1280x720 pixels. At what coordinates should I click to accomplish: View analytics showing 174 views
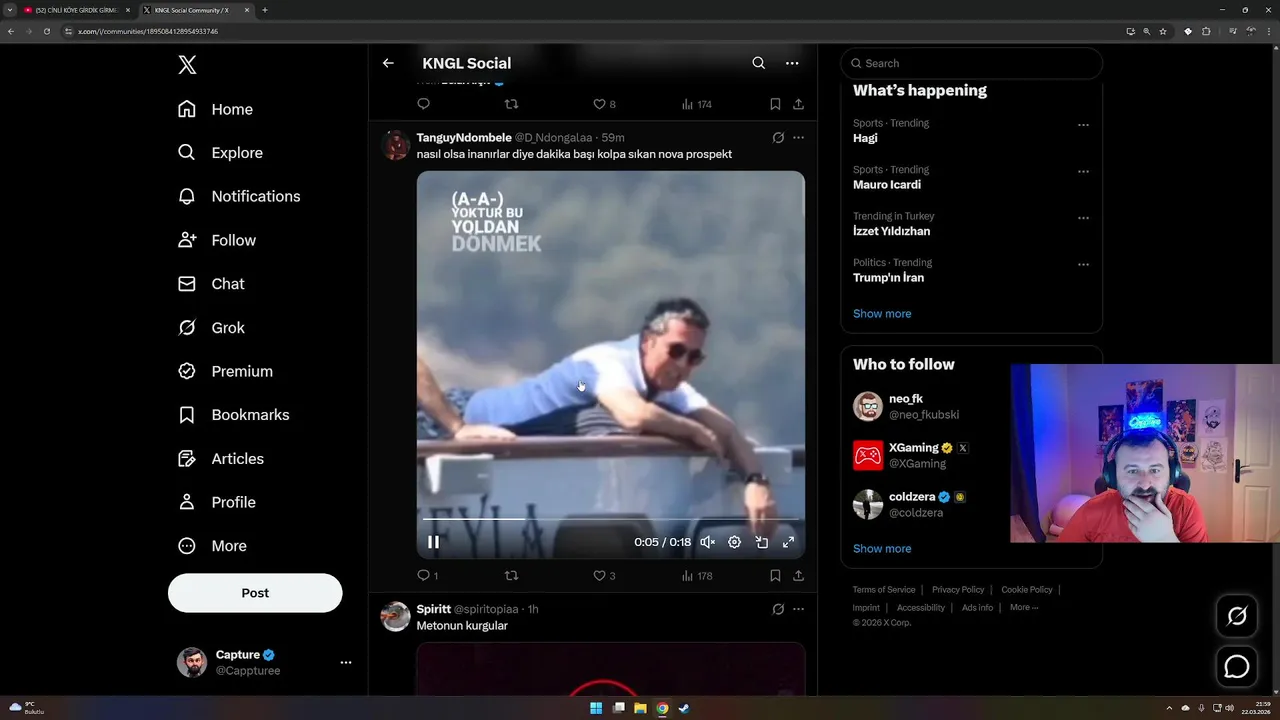pyautogui.click(x=696, y=104)
